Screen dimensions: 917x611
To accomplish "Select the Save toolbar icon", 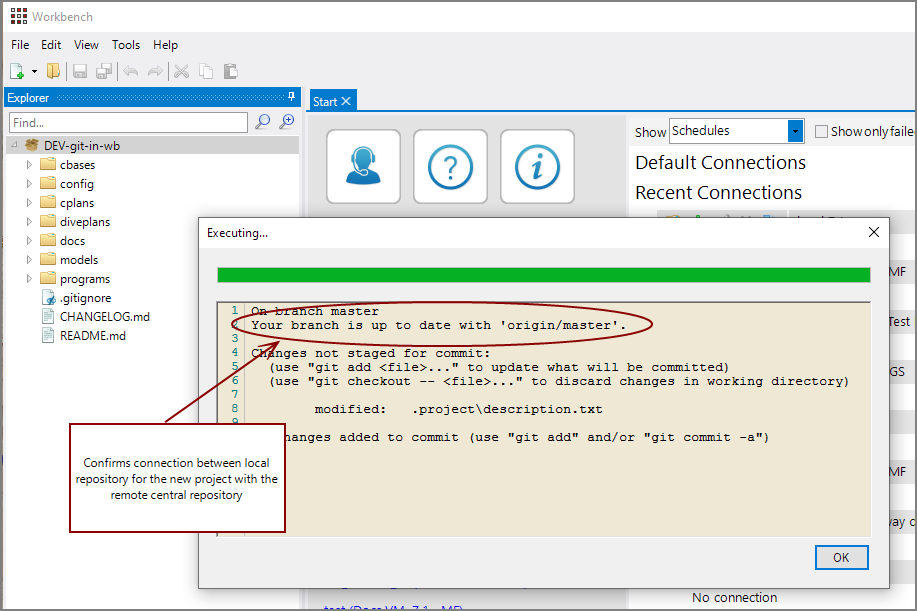I will pyautogui.click(x=79, y=70).
